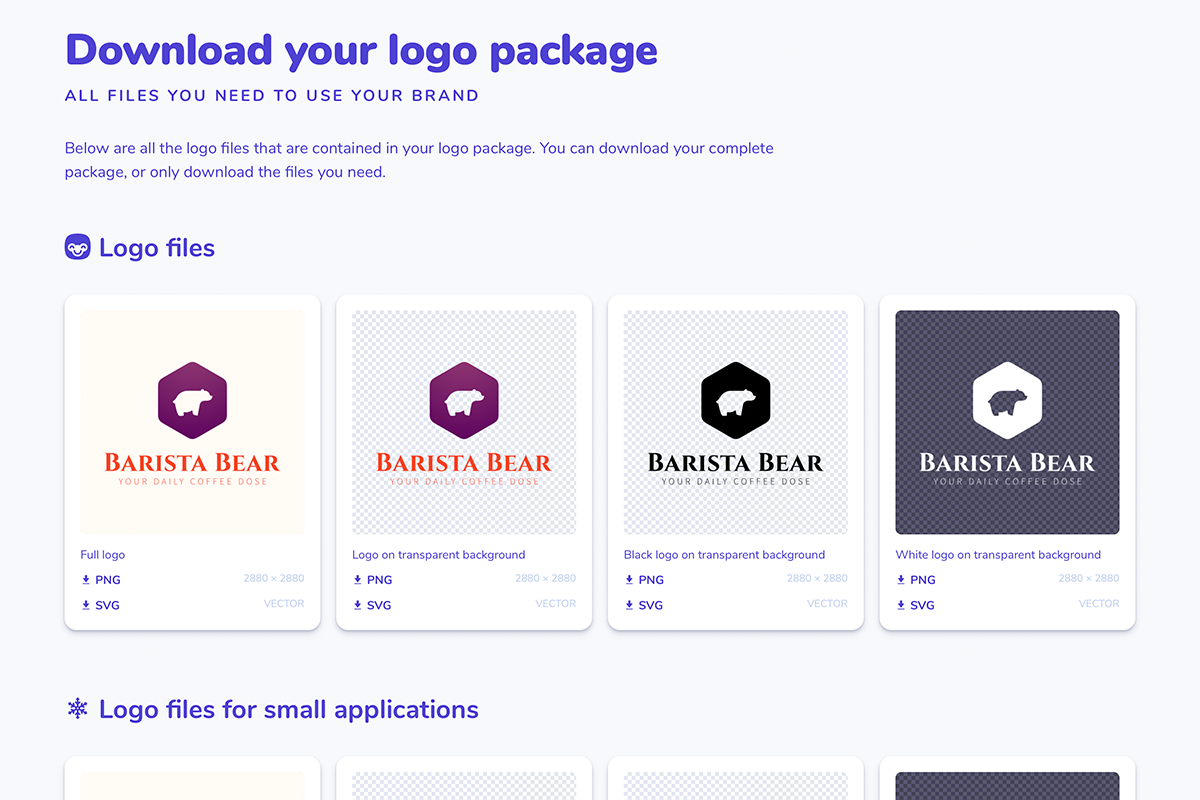Download the white logo PNG file

click(x=916, y=579)
